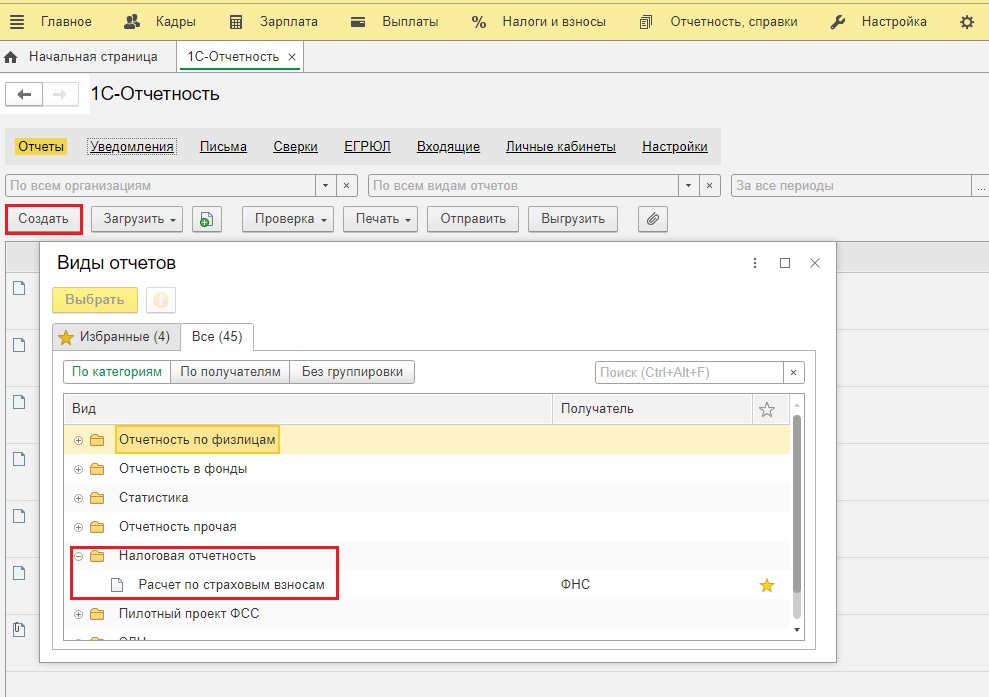
Task: Select По категориям grouping
Action: (x=117, y=372)
